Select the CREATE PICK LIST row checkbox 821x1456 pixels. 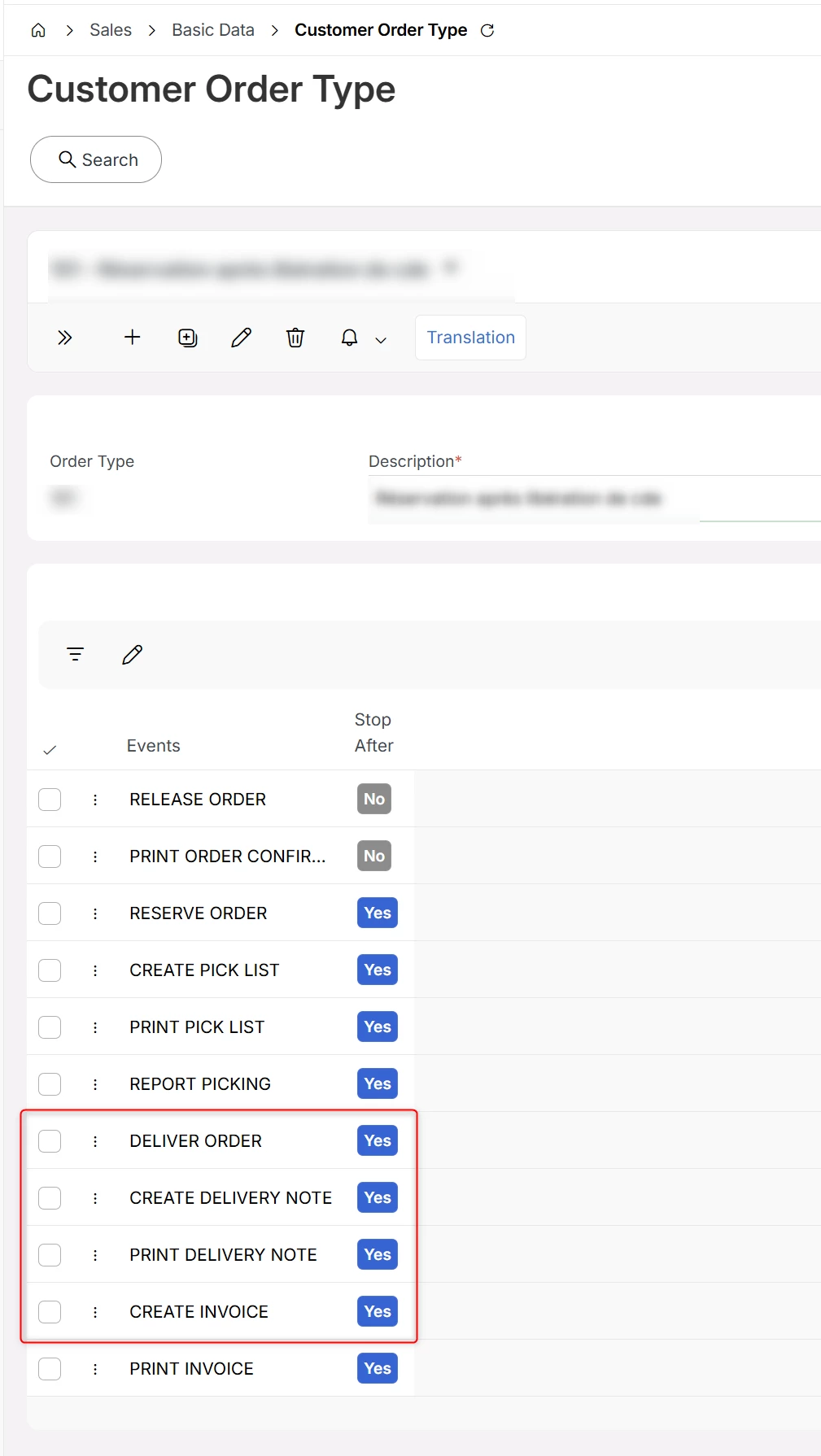50,970
